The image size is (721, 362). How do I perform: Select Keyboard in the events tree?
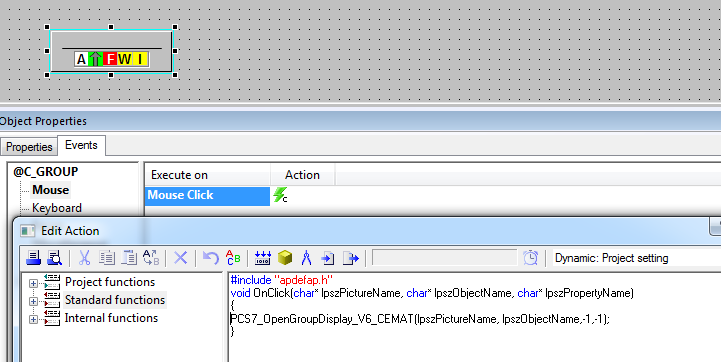(57, 208)
